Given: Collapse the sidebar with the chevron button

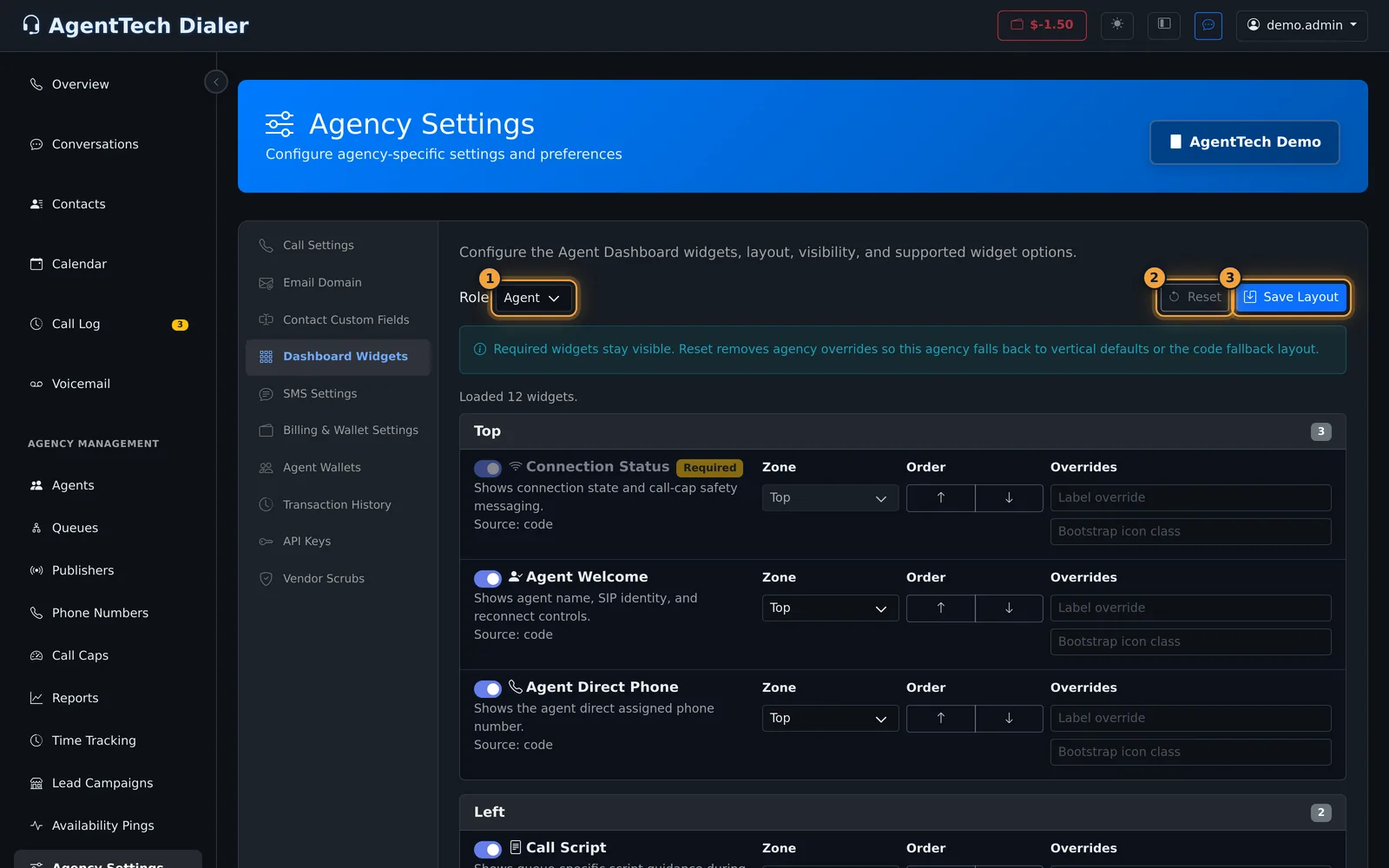Looking at the screenshot, I should pyautogui.click(x=216, y=82).
